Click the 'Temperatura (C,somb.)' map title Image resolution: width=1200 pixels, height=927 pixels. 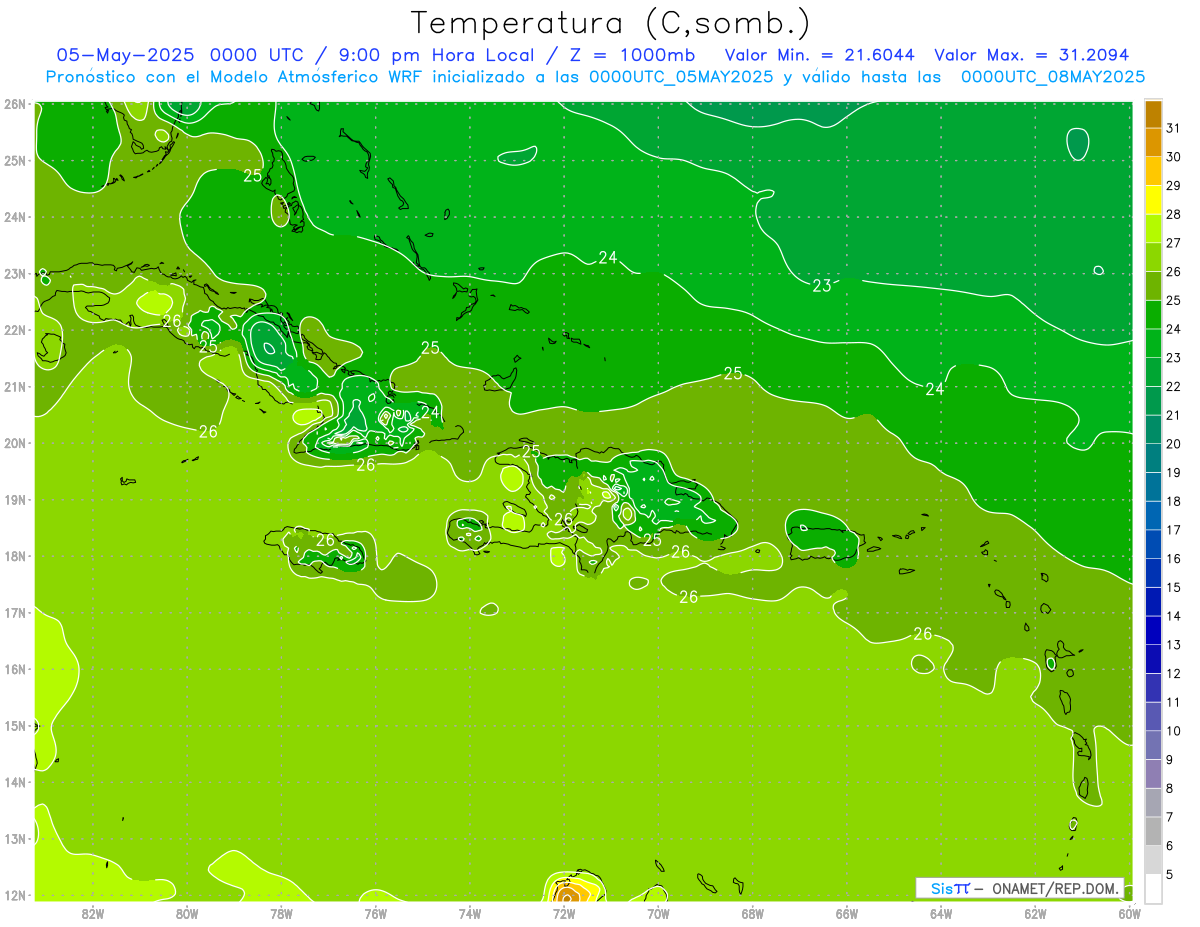611,23
